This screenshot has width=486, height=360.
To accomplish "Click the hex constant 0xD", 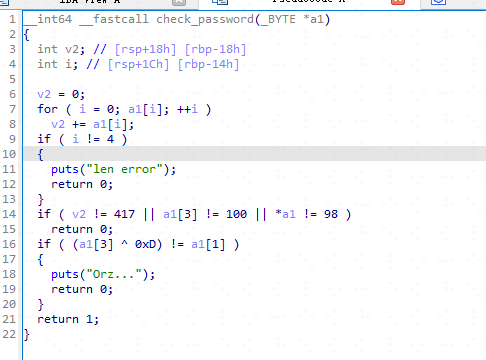I will (145, 244).
